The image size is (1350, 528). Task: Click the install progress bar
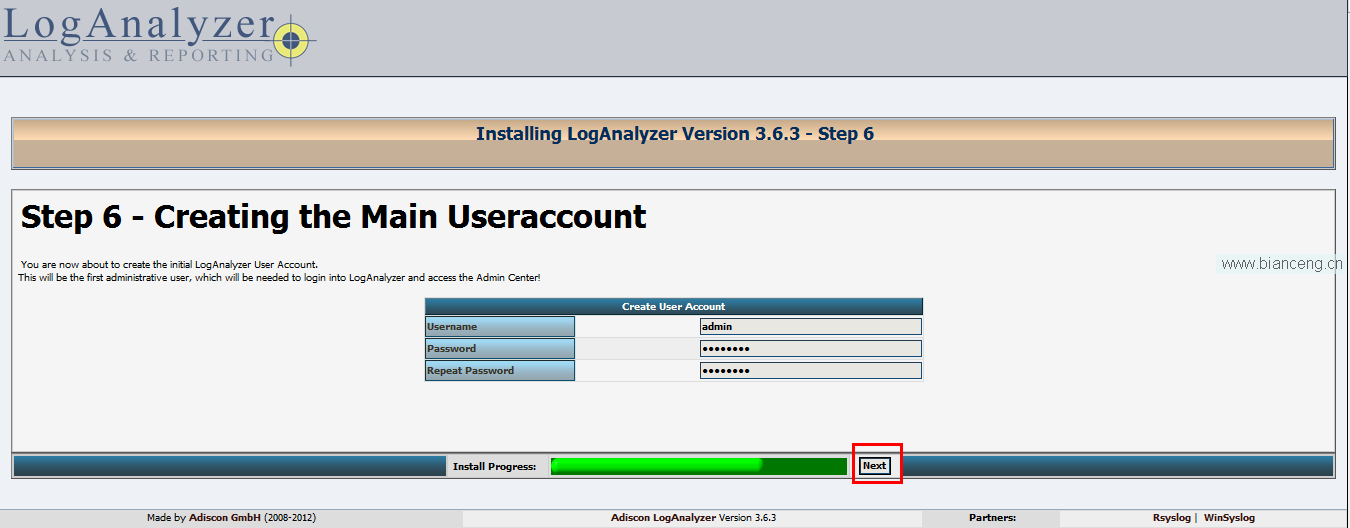pyautogui.click(x=699, y=466)
